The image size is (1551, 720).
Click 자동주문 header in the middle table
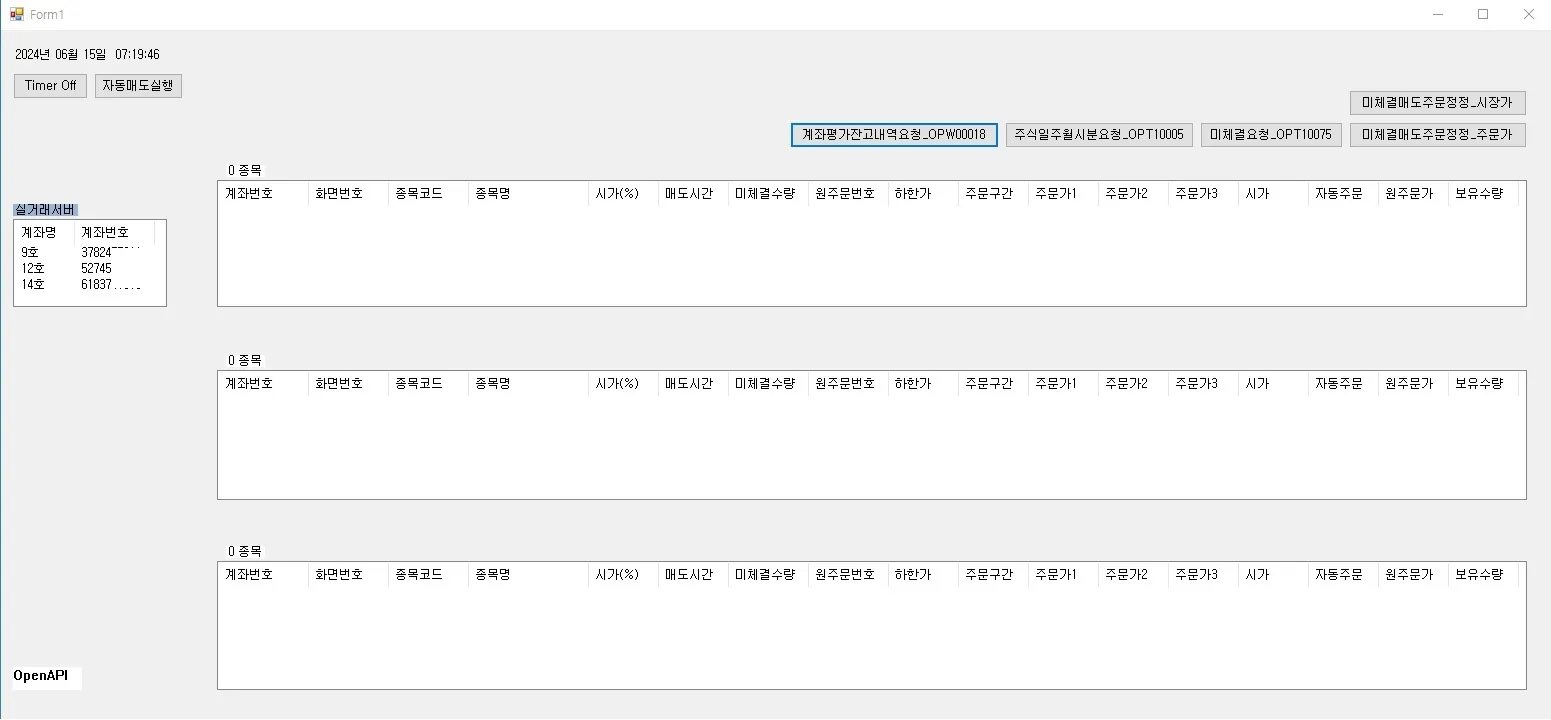coord(1343,384)
